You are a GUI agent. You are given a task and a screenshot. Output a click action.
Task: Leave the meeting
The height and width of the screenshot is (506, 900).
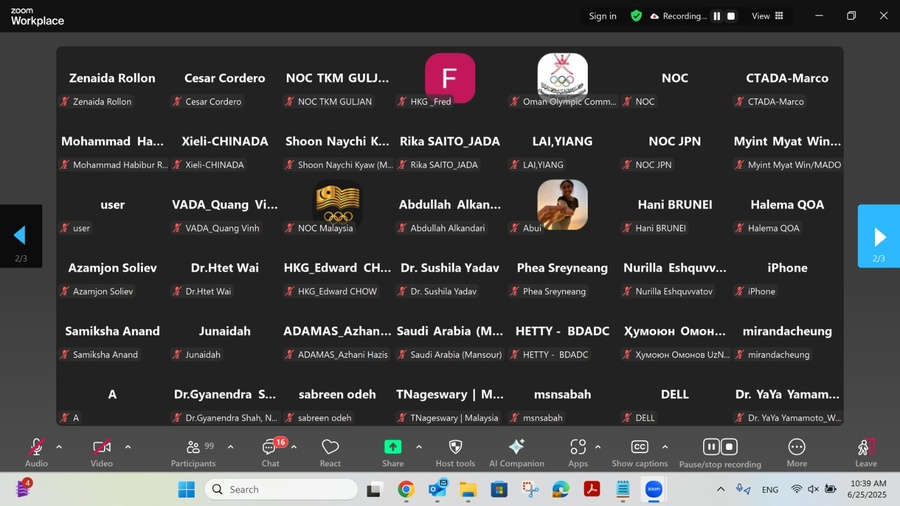coord(866,449)
